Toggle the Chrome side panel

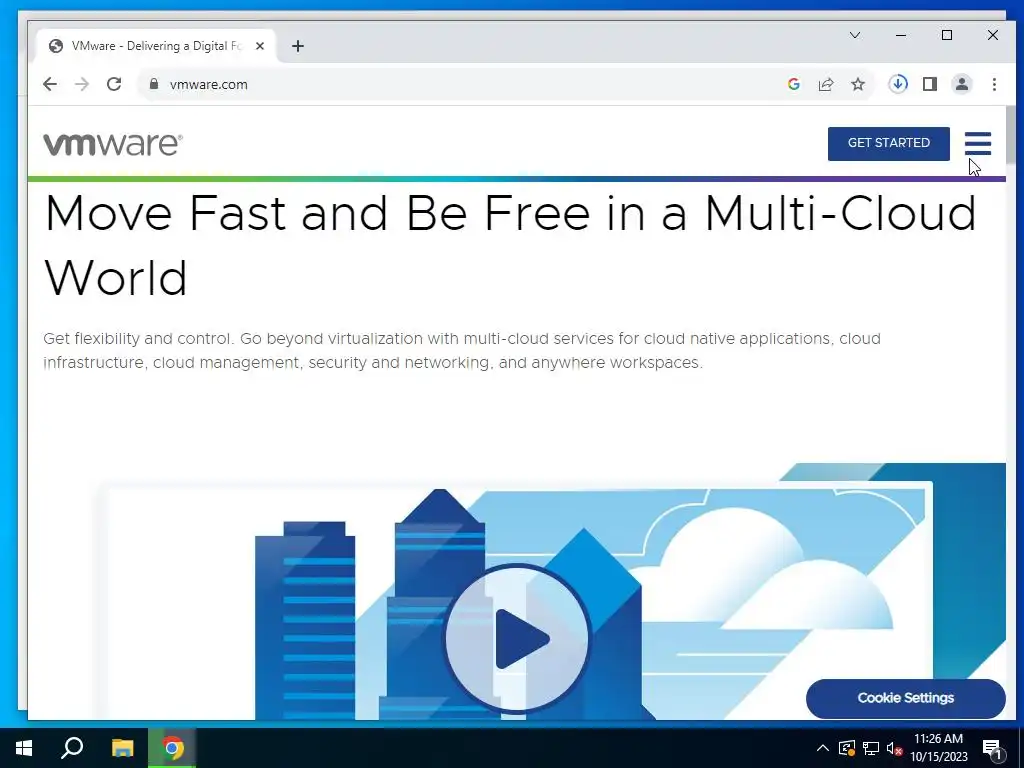point(930,84)
